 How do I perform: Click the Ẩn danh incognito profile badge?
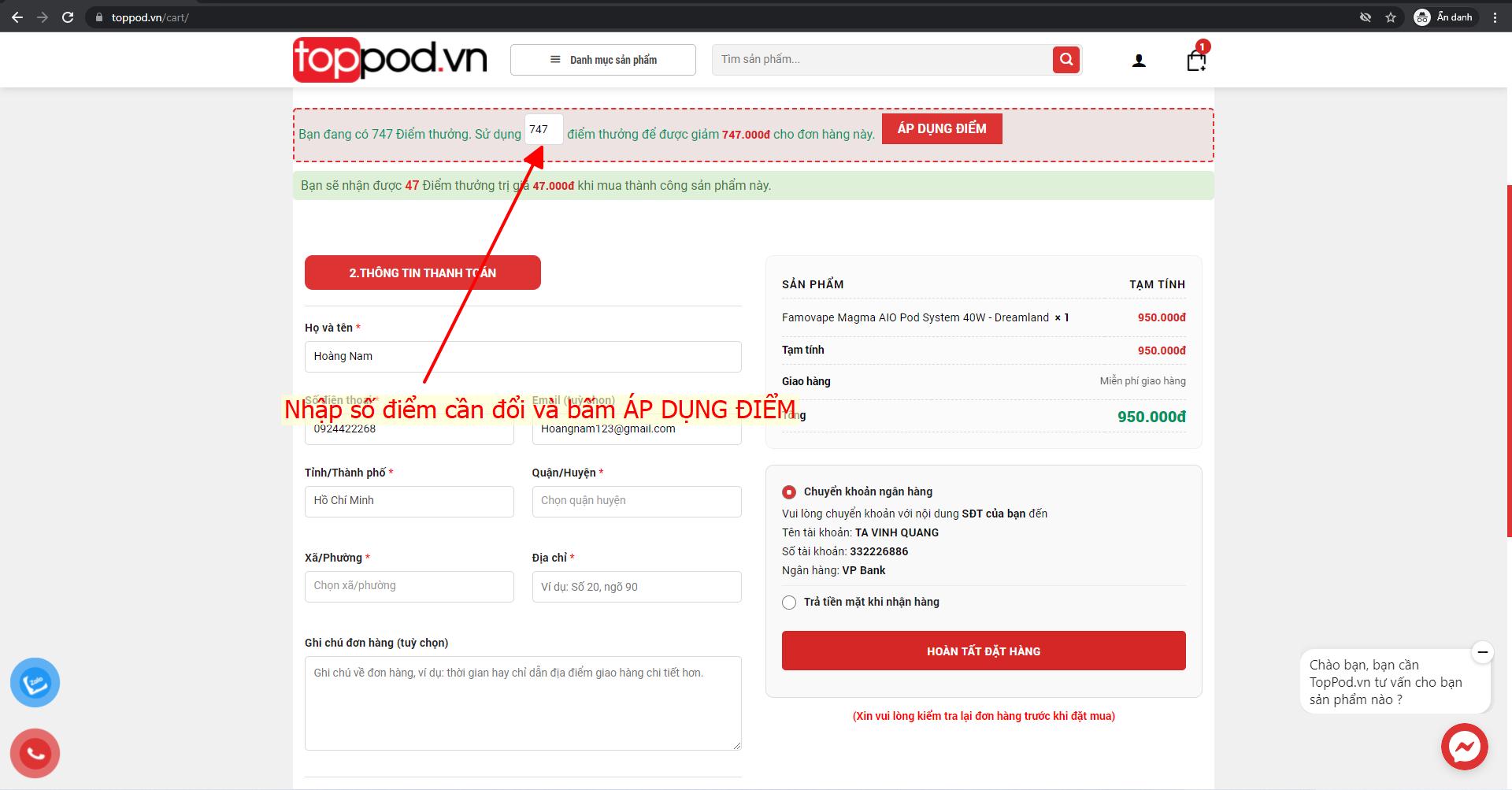click(x=1444, y=17)
